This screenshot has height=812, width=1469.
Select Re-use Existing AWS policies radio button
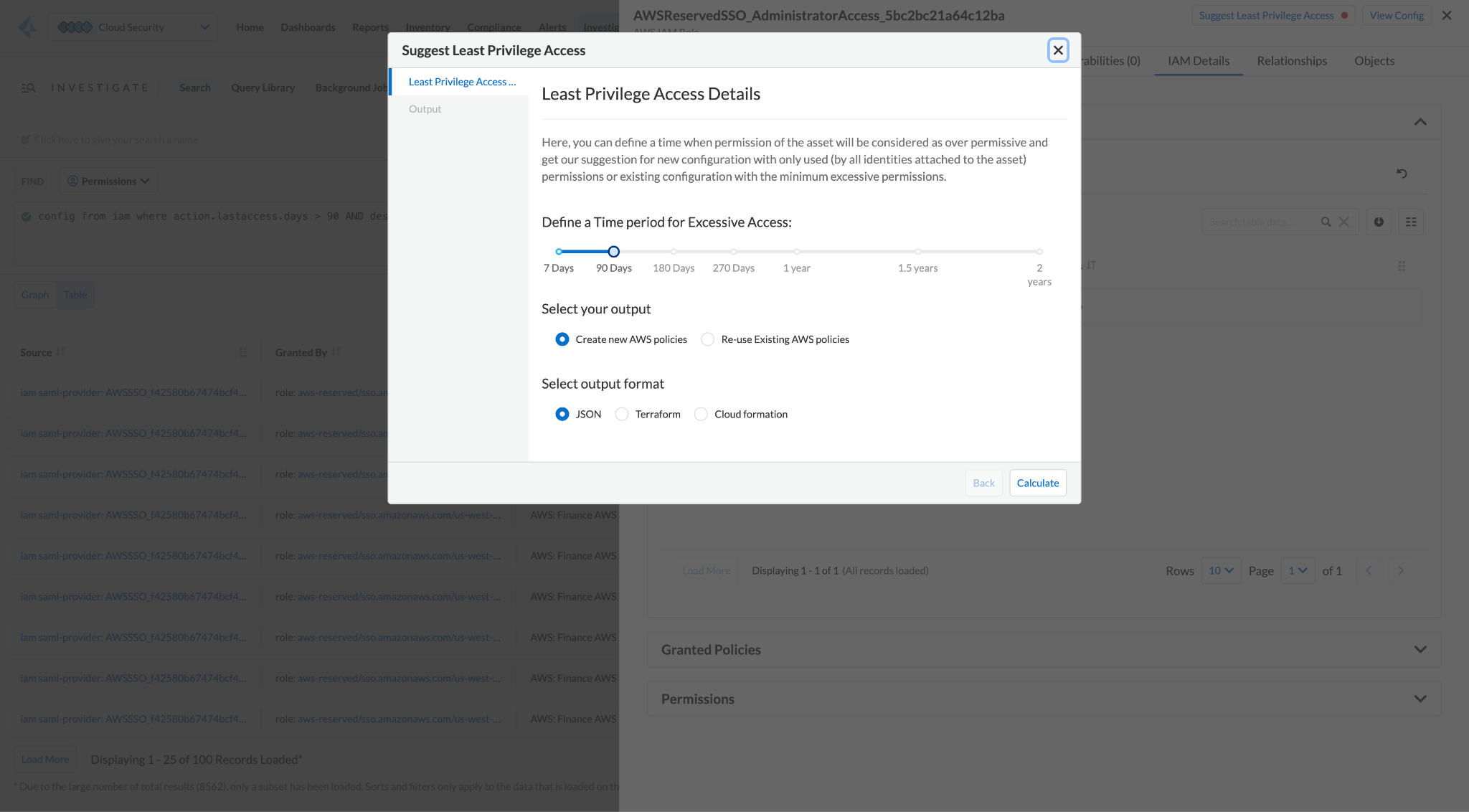coord(708,339)
